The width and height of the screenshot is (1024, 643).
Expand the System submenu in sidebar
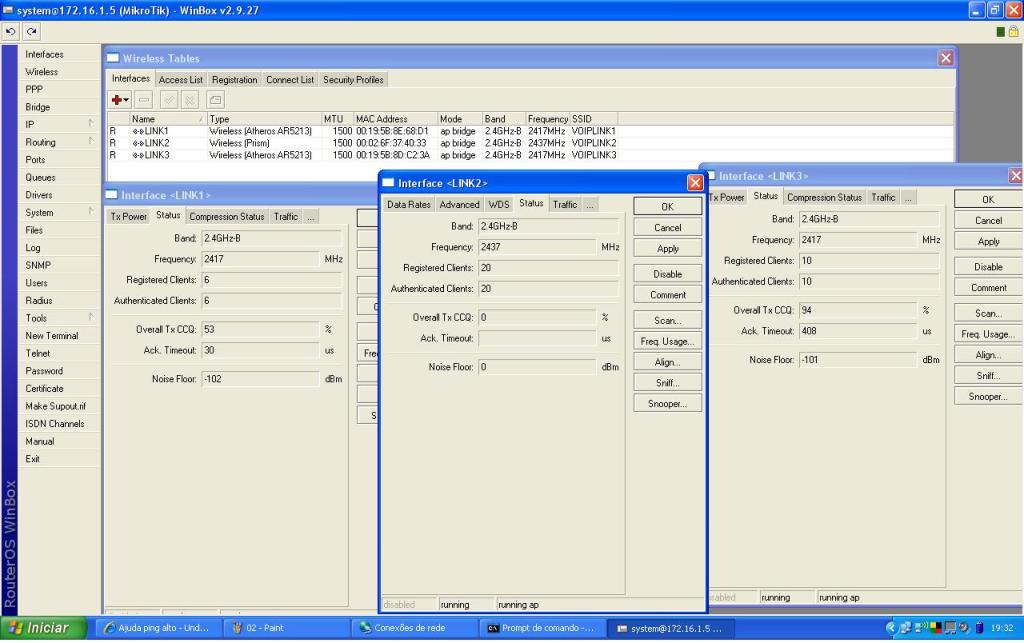91,212
